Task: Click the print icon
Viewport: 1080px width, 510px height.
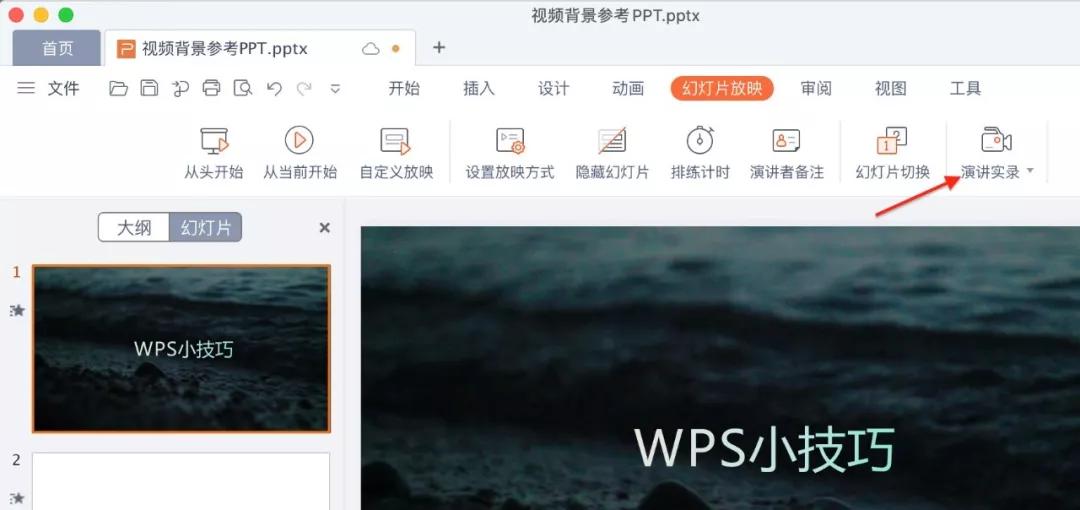Action: pyautogui.click(x=211, y=88)
